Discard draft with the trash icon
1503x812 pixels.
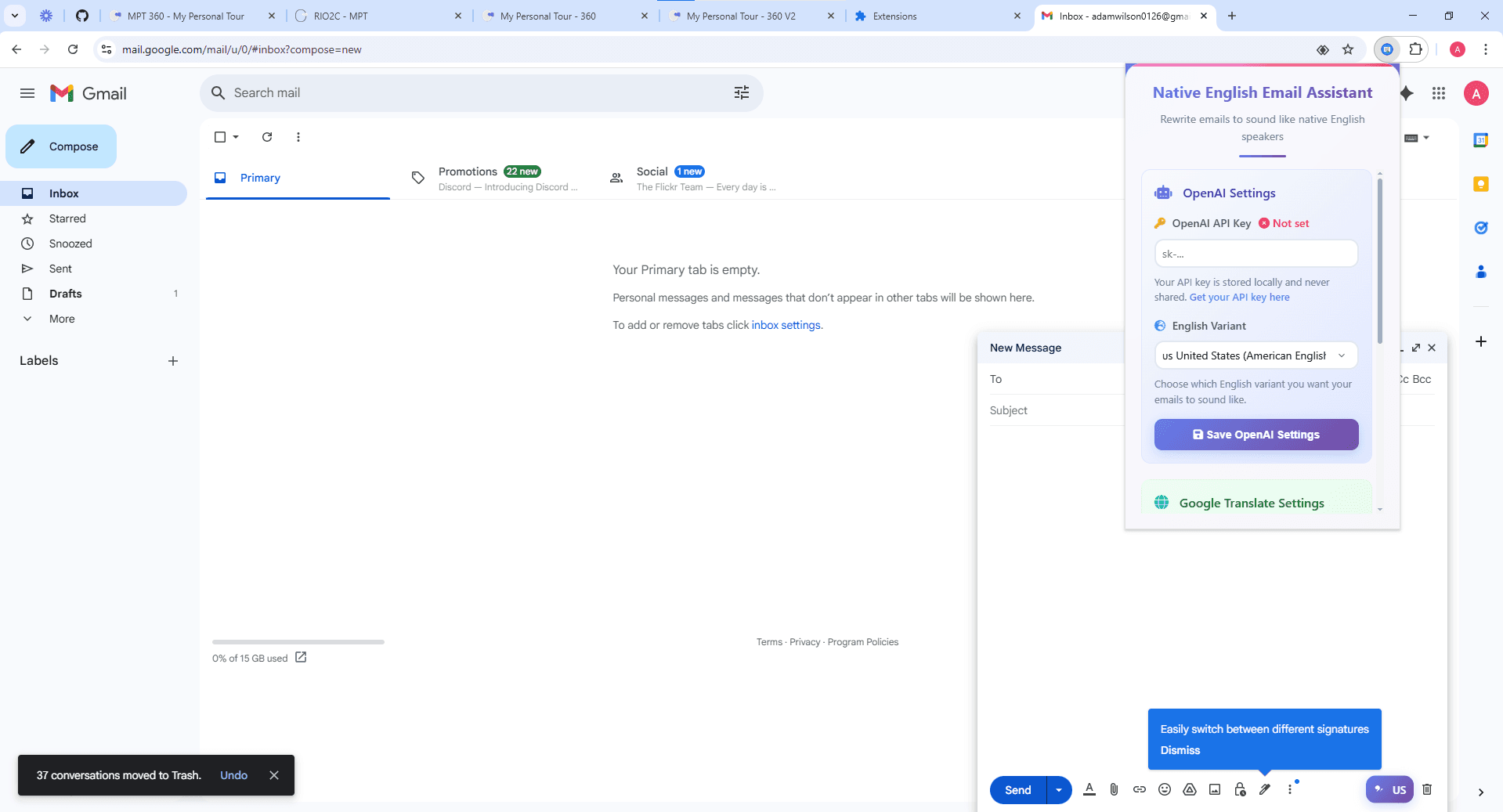[x=1427, y=789]
